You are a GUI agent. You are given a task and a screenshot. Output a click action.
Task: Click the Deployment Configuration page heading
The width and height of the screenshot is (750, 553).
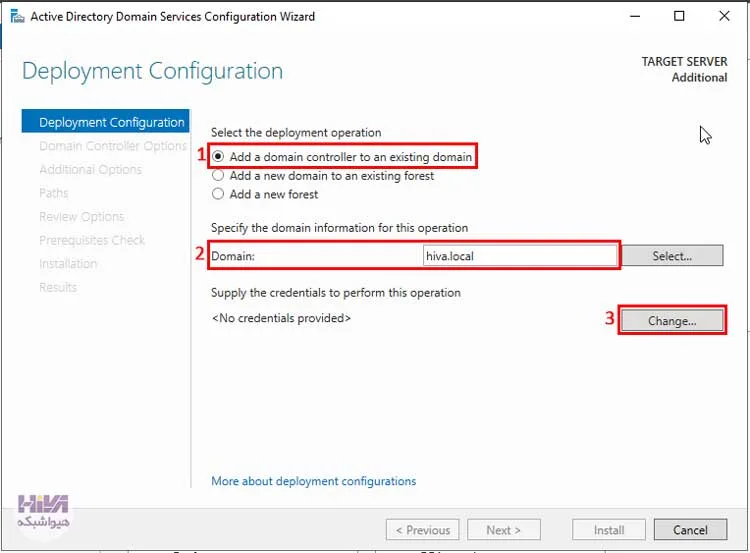pos(153,71)
